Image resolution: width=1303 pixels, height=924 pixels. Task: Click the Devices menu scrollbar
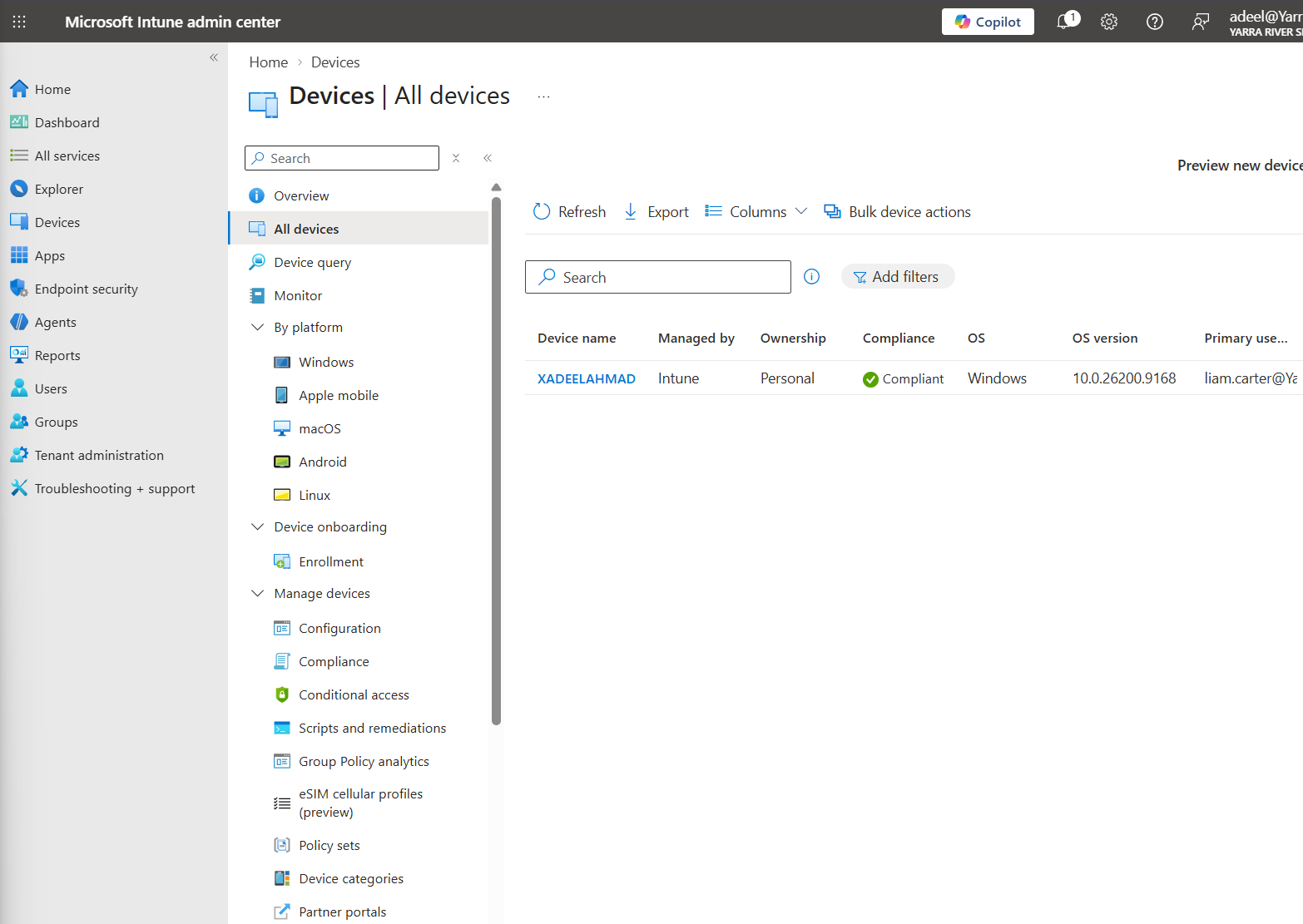pyautogui.click(x=496, y=460)
